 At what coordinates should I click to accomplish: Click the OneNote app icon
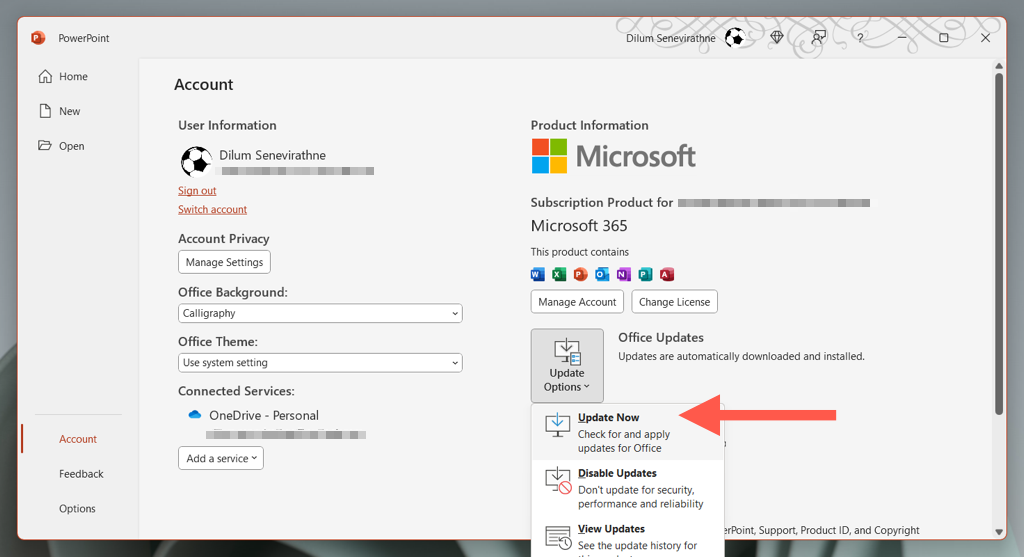point(624,274)
